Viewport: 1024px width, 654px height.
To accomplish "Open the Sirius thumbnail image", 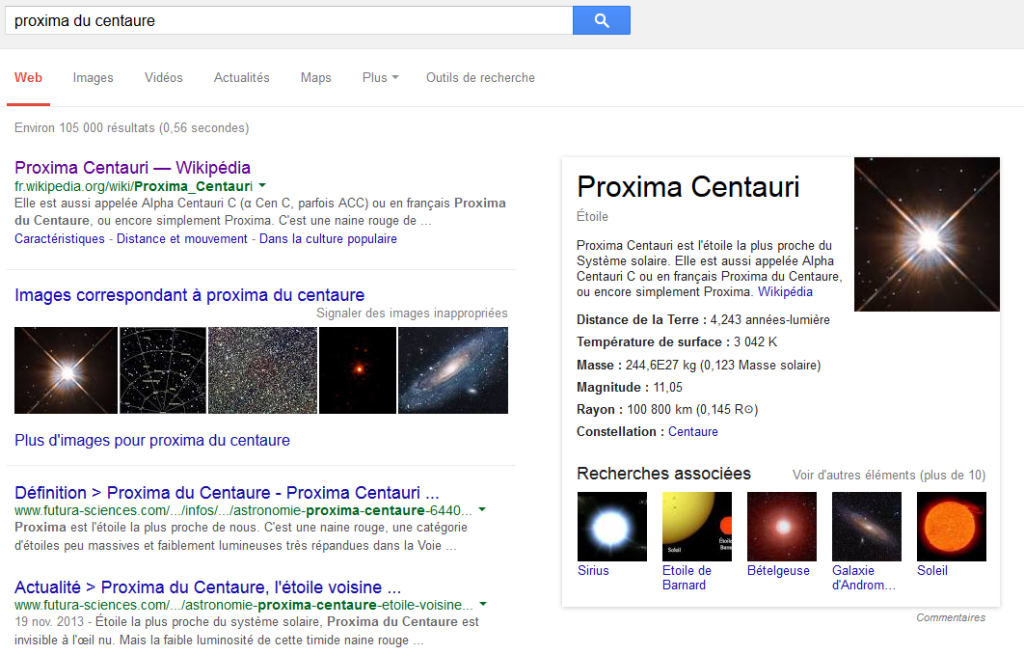I will click(612, 527).
